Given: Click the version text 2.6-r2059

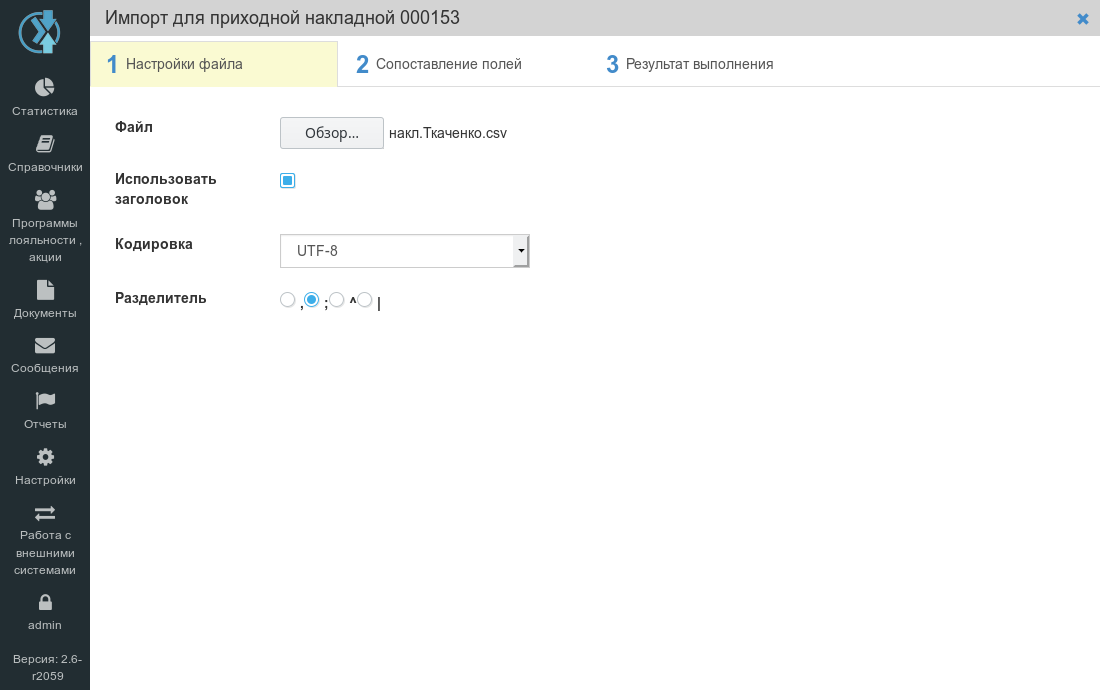Looking at the screenshot, I should (x=47, y=668).
